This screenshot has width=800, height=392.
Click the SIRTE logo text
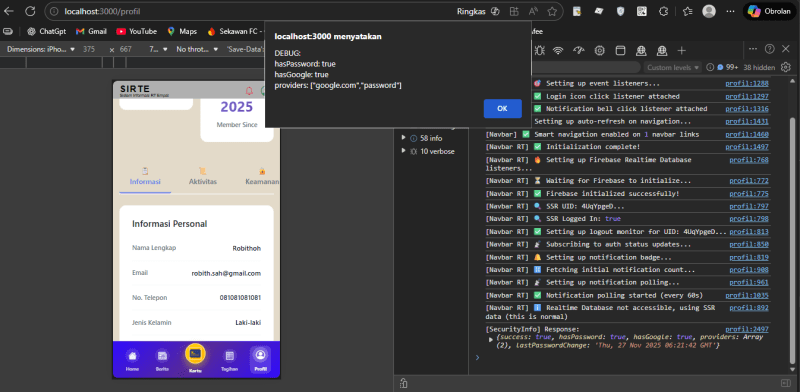coord(135,89)
